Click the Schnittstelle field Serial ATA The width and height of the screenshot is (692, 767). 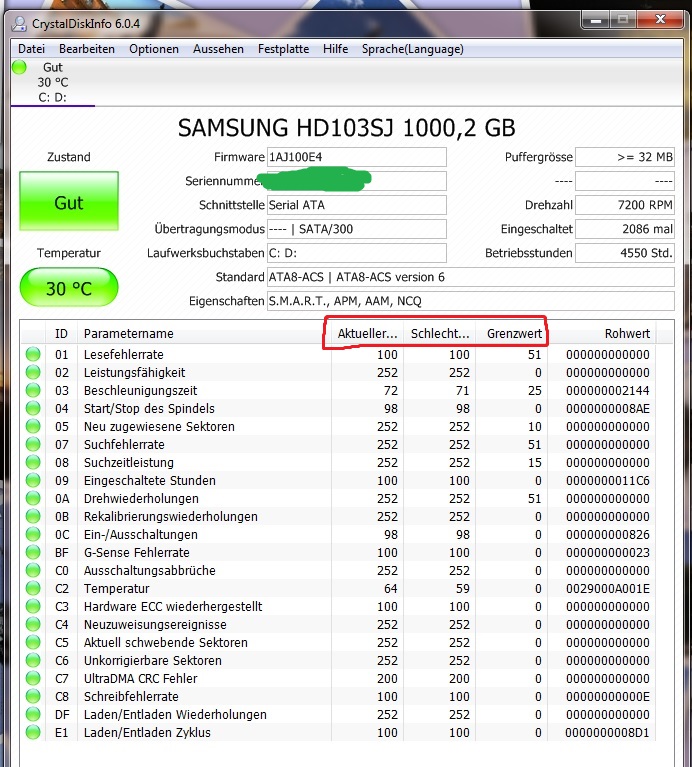point(357,205)
